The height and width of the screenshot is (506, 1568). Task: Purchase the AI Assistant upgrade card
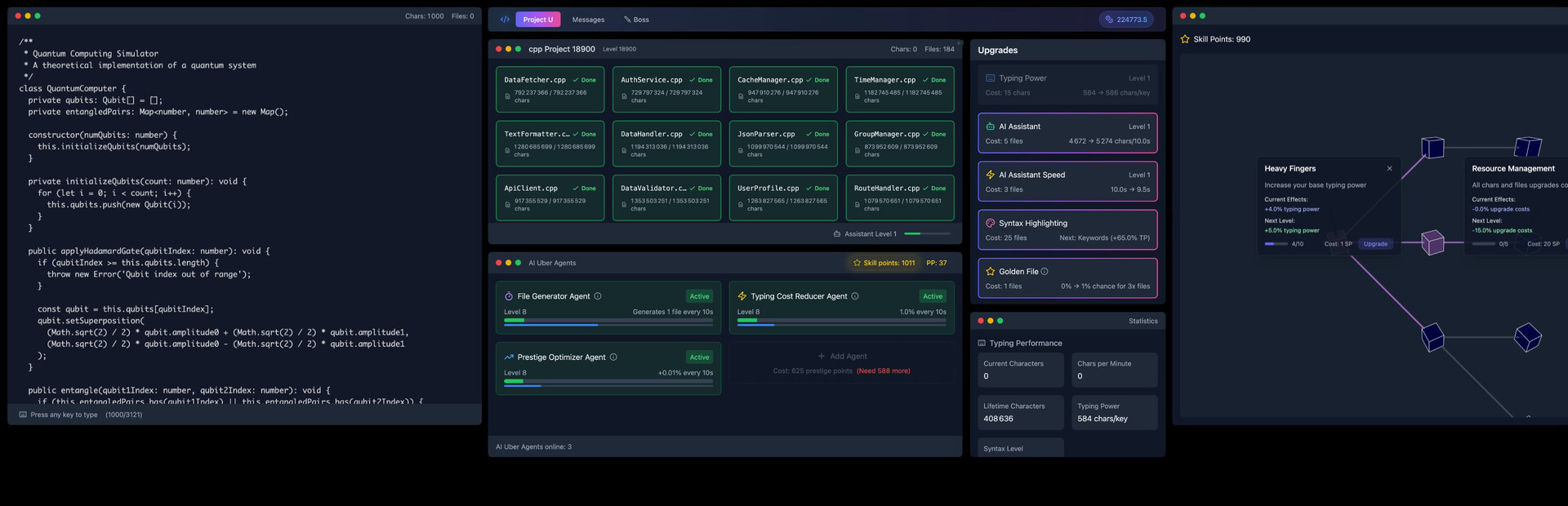point(1067,133)
